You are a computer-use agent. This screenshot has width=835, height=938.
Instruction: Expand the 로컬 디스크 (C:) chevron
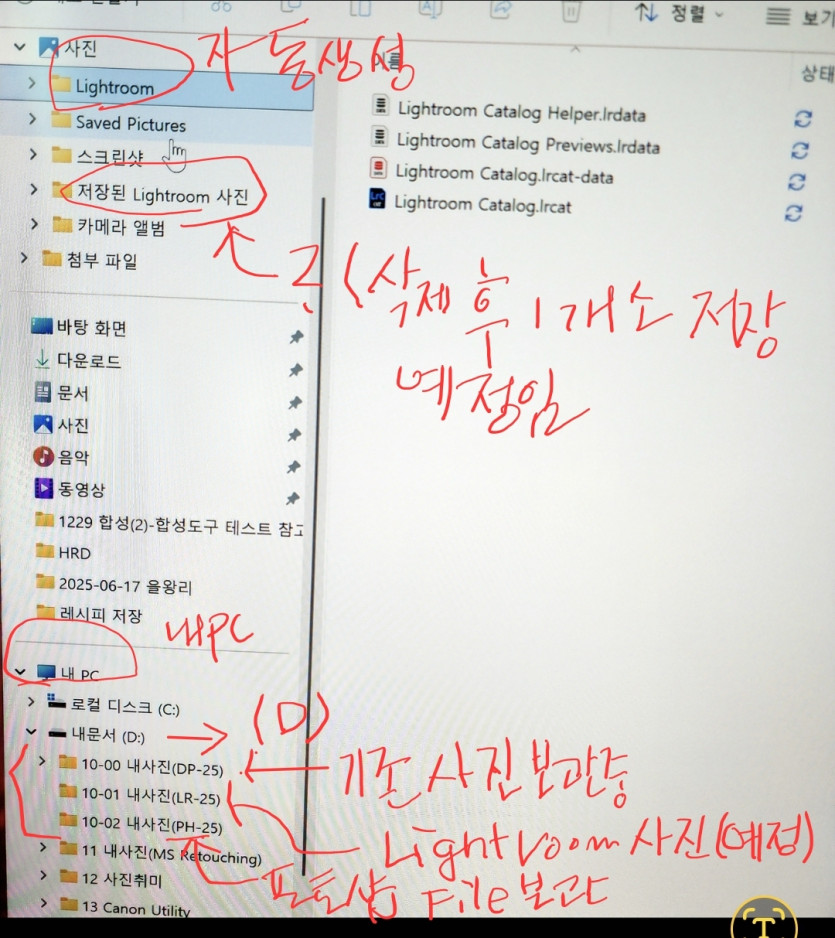click(x=31, y=701)
